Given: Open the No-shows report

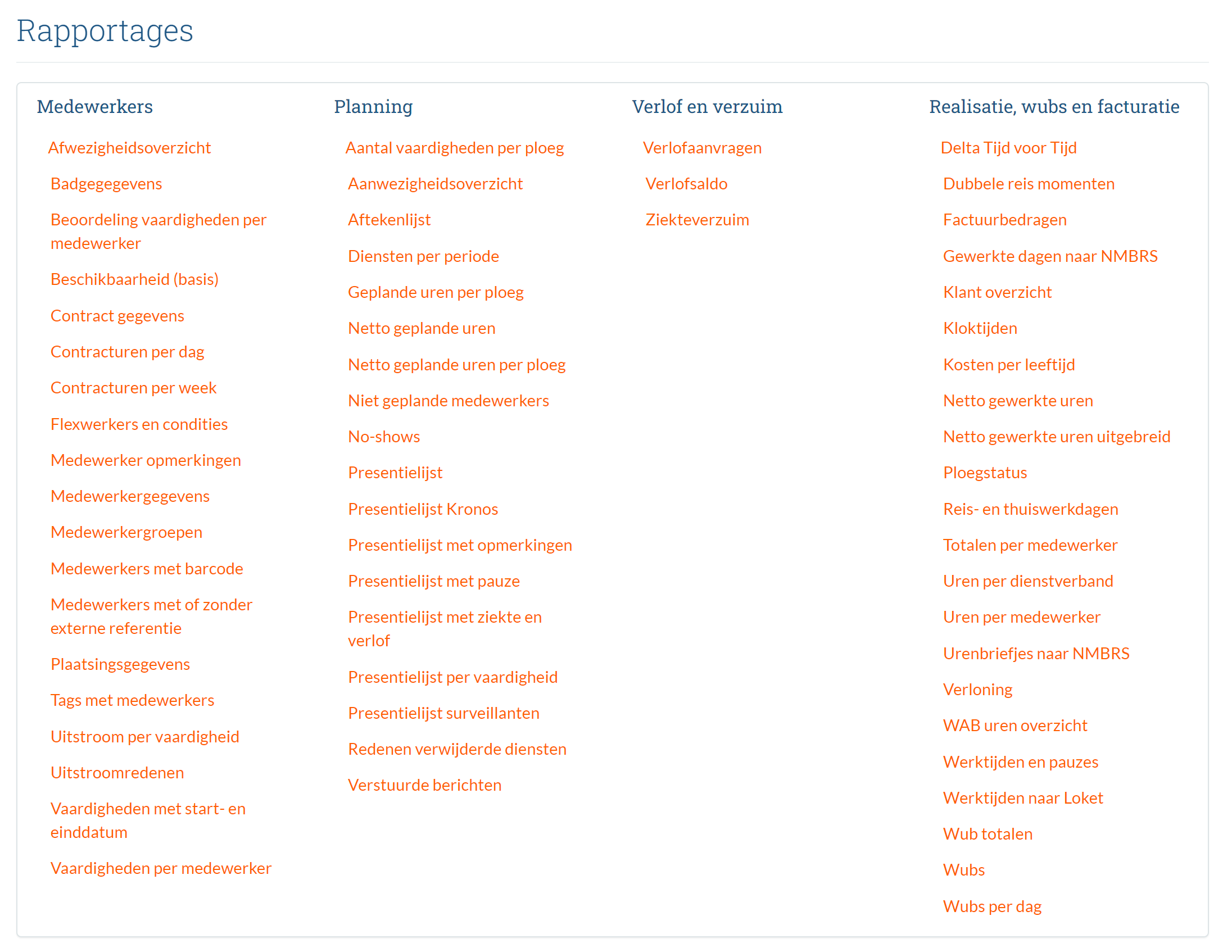Looking at the screenshot, I should 383,437.
